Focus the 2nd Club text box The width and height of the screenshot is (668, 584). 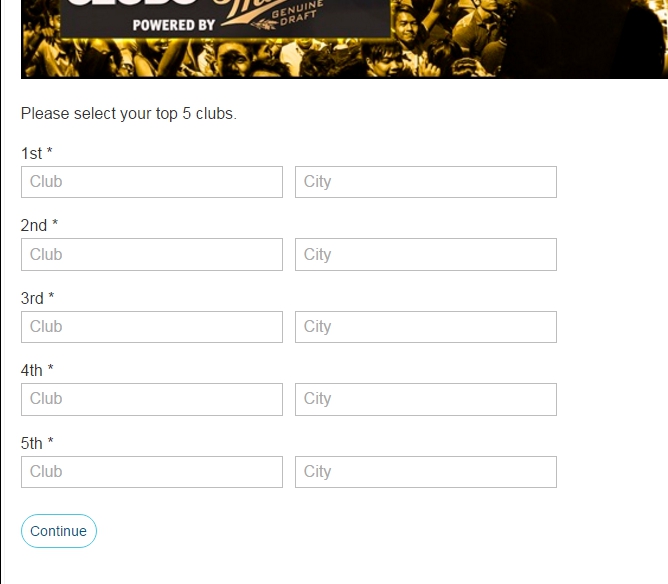coord(152,254)
